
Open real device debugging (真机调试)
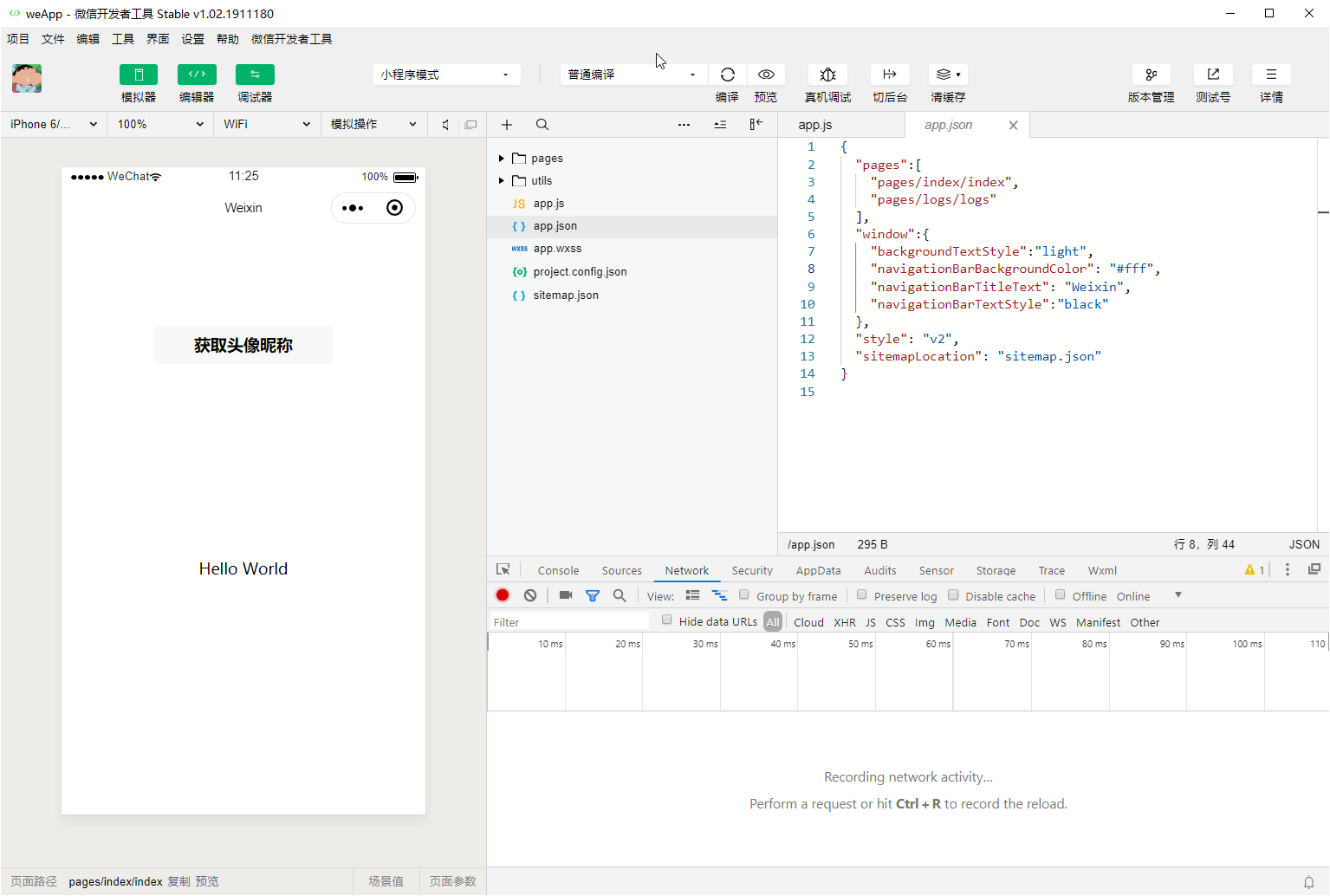[827, 75]
